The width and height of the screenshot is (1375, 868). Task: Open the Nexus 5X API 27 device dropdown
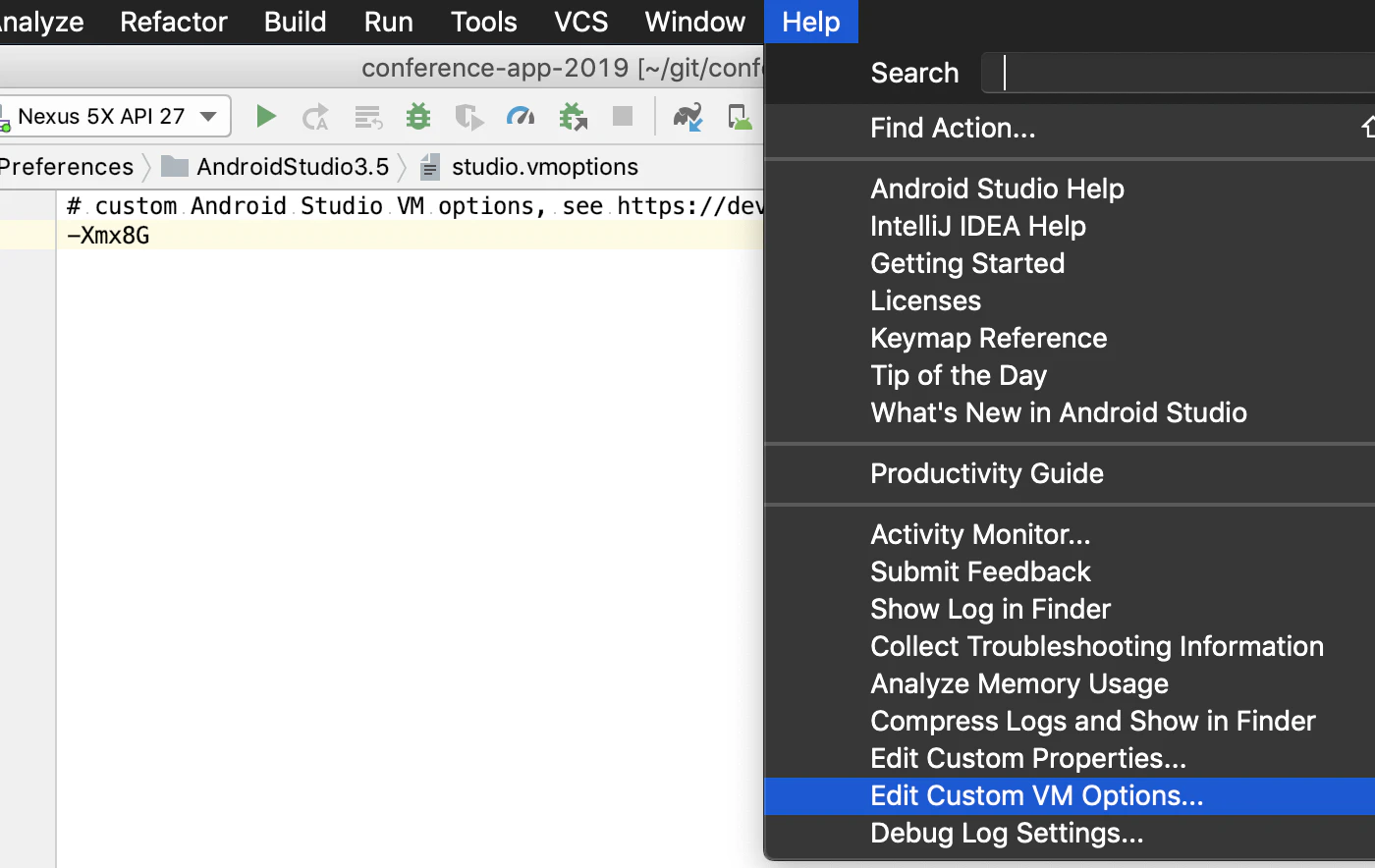click(113, 116)
